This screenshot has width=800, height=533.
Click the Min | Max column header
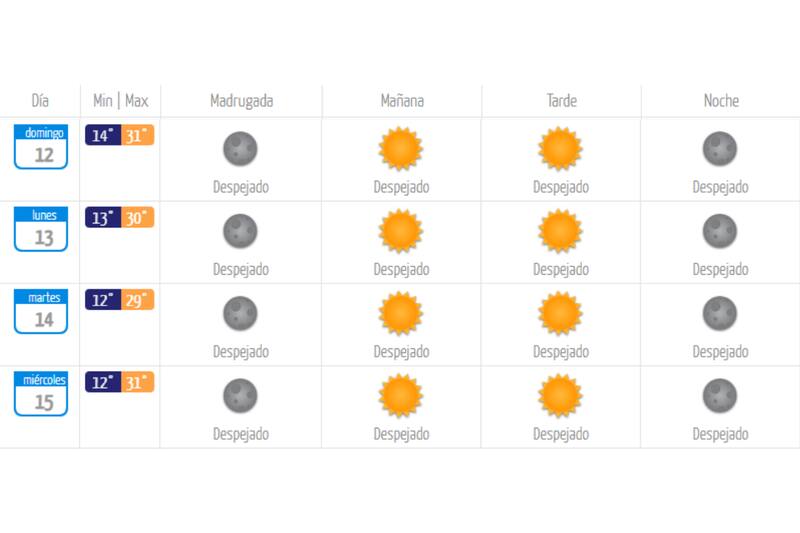[x=120, y=101]
